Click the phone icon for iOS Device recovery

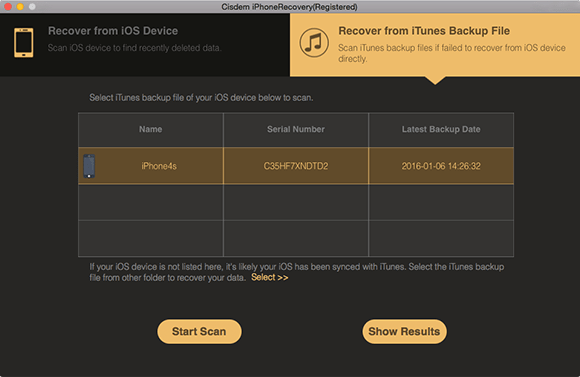24,43
